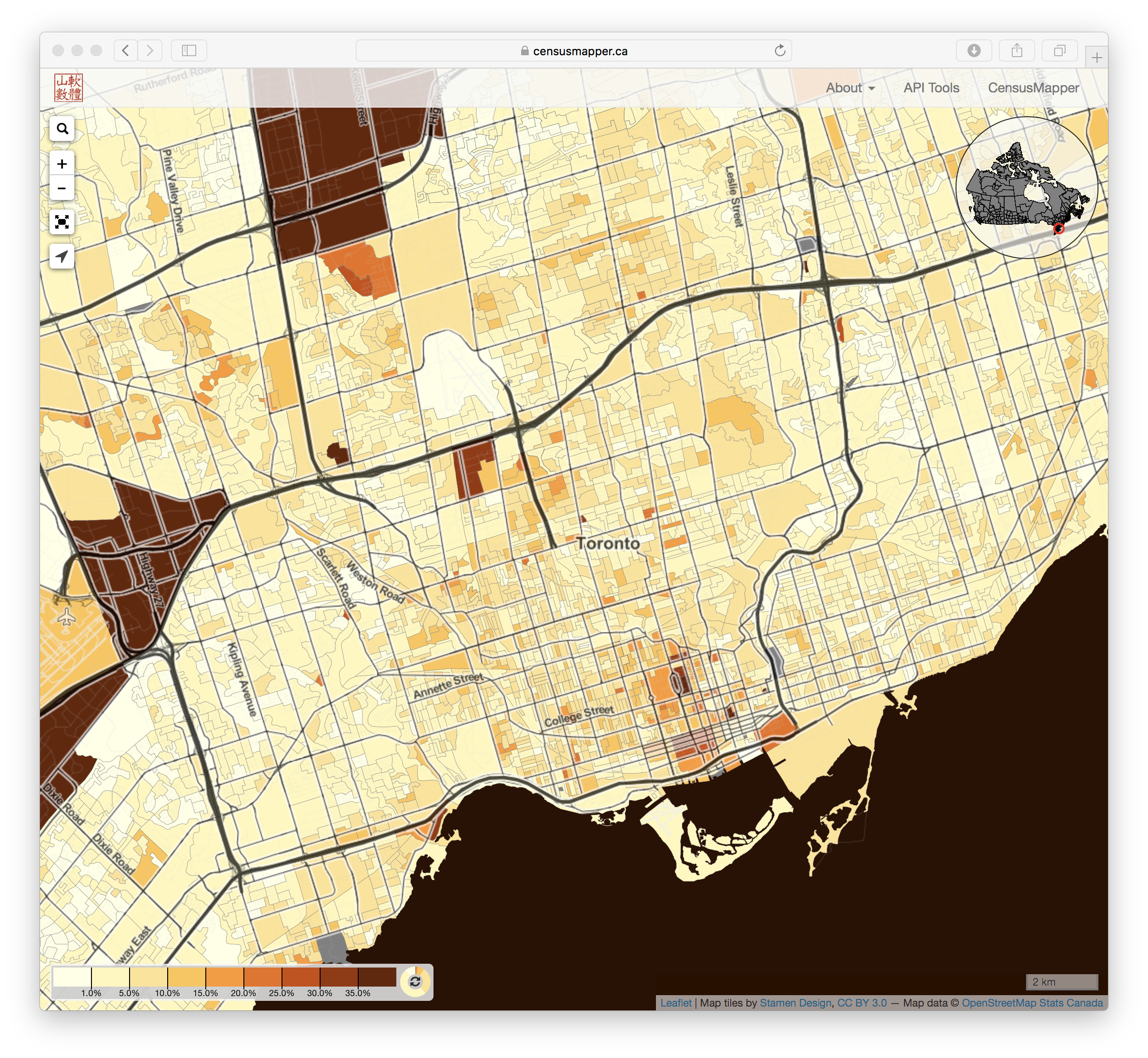
Task: Click the censusmapper.ca address bar
Action: click(x=573, y=51)
